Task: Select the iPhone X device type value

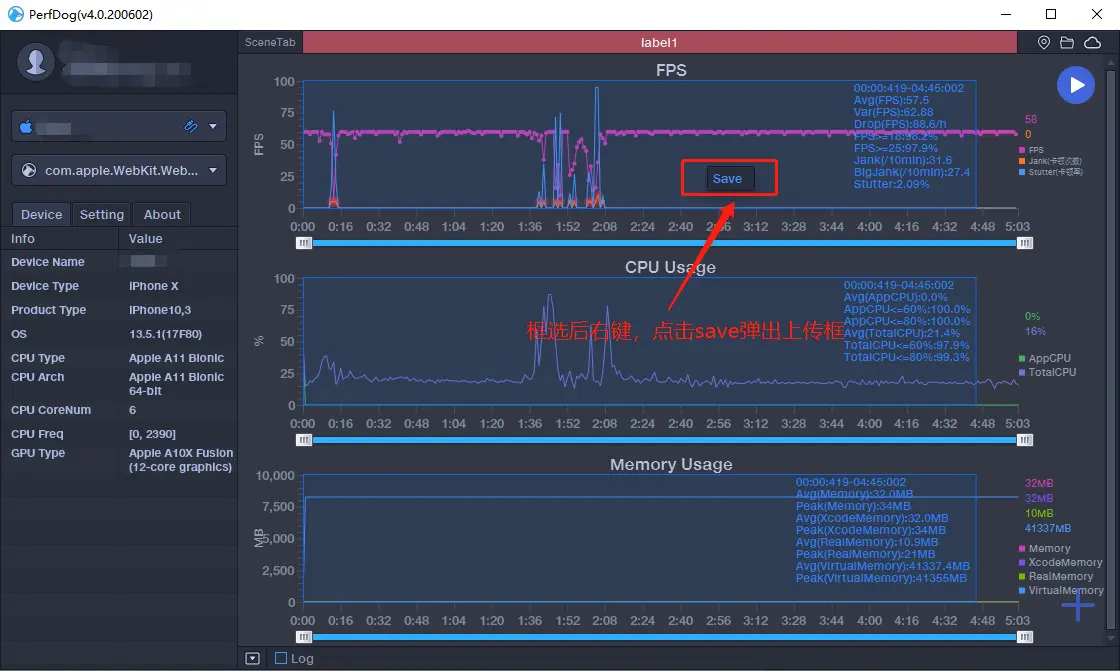Action: (154, 286)
